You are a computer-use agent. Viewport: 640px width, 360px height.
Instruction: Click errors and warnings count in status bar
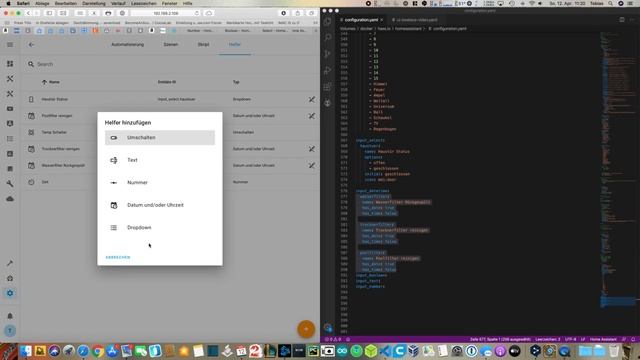click(333, 339)
